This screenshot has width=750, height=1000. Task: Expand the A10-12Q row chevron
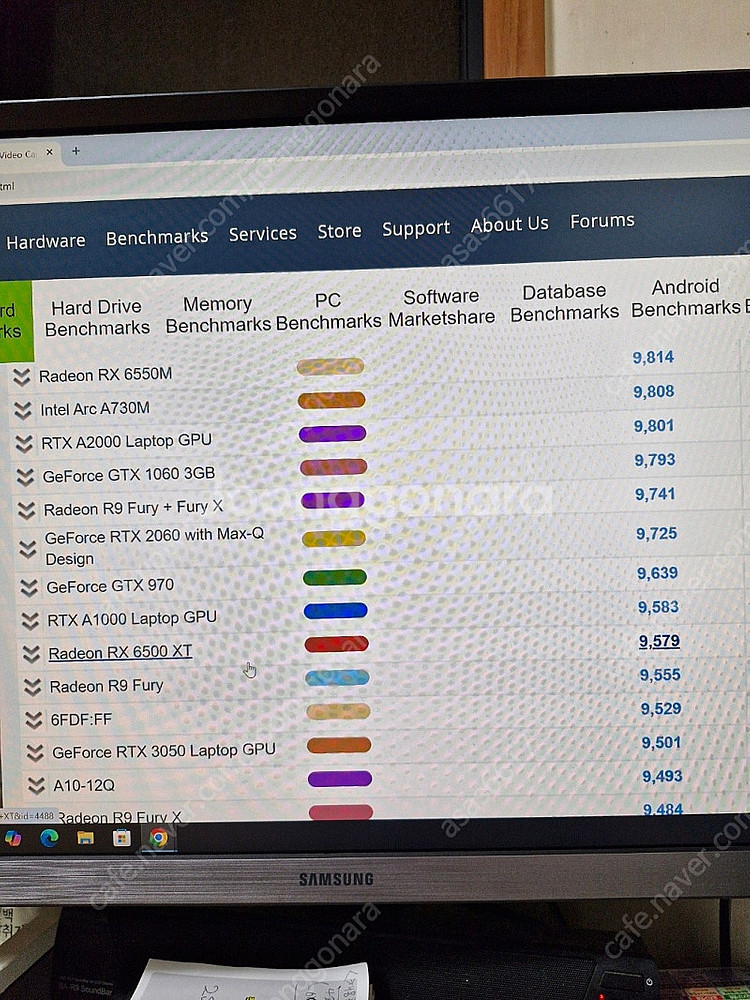36,785
